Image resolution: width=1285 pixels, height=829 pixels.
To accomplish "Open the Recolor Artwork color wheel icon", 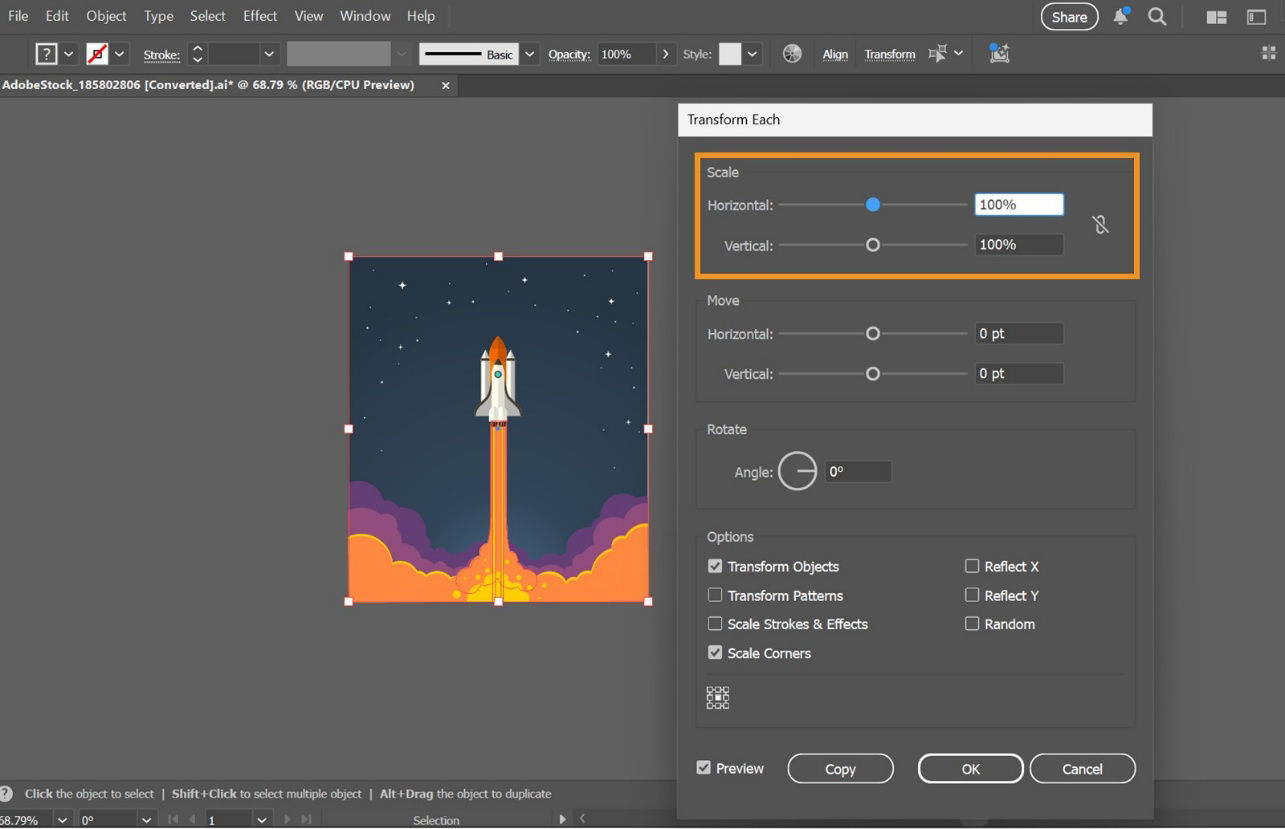I will (x=792, y=53).
